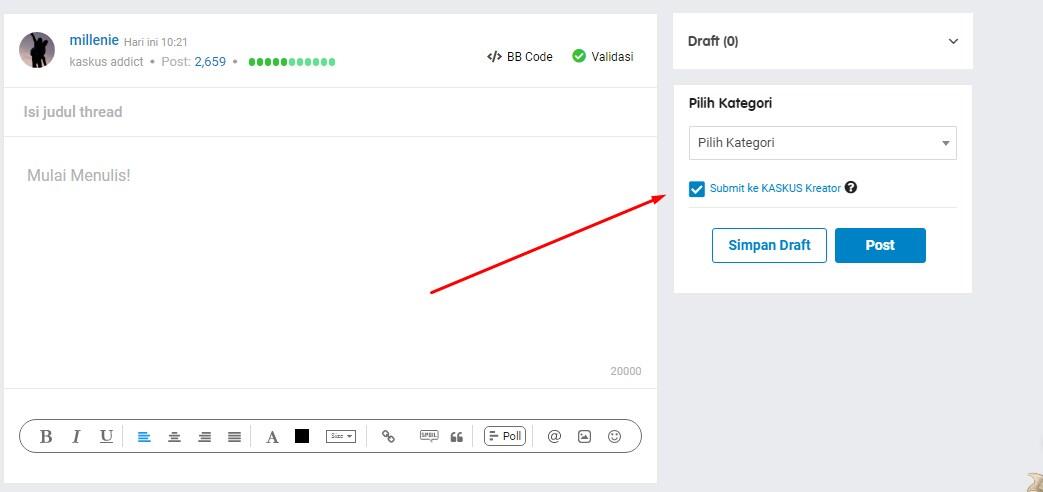The height and width of the screenshot is (492, 1043).
Task: Insert a hyperlink with link icon
Action: point(388,436)
